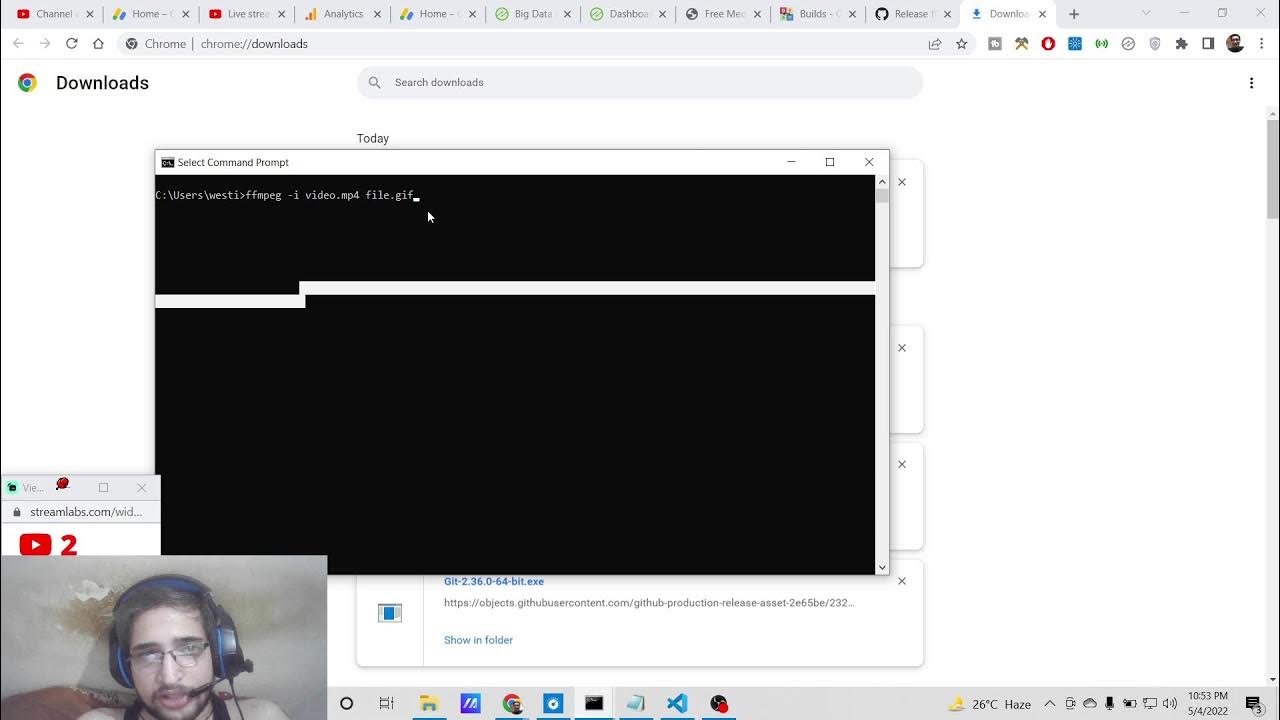Switch to the Analytics tab
The height and width of the screenshot is (720, 1280).
pyautogui.click(x=343, y=14)
